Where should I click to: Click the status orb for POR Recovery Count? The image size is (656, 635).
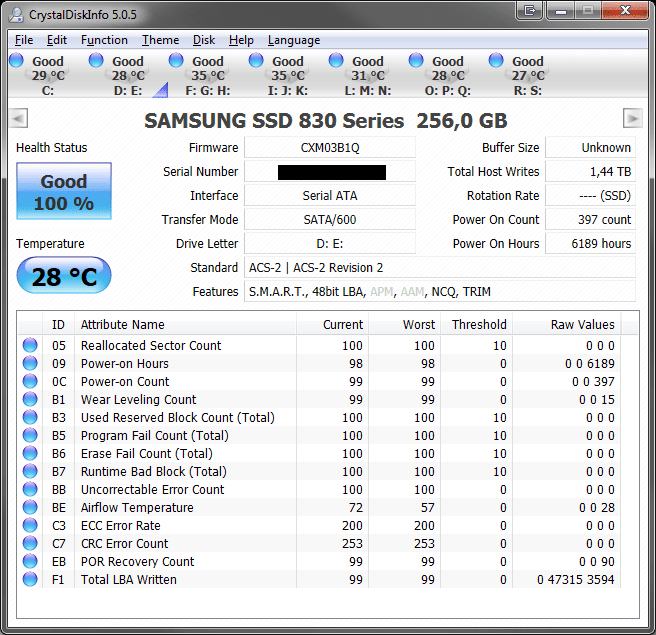click(30, 561)
